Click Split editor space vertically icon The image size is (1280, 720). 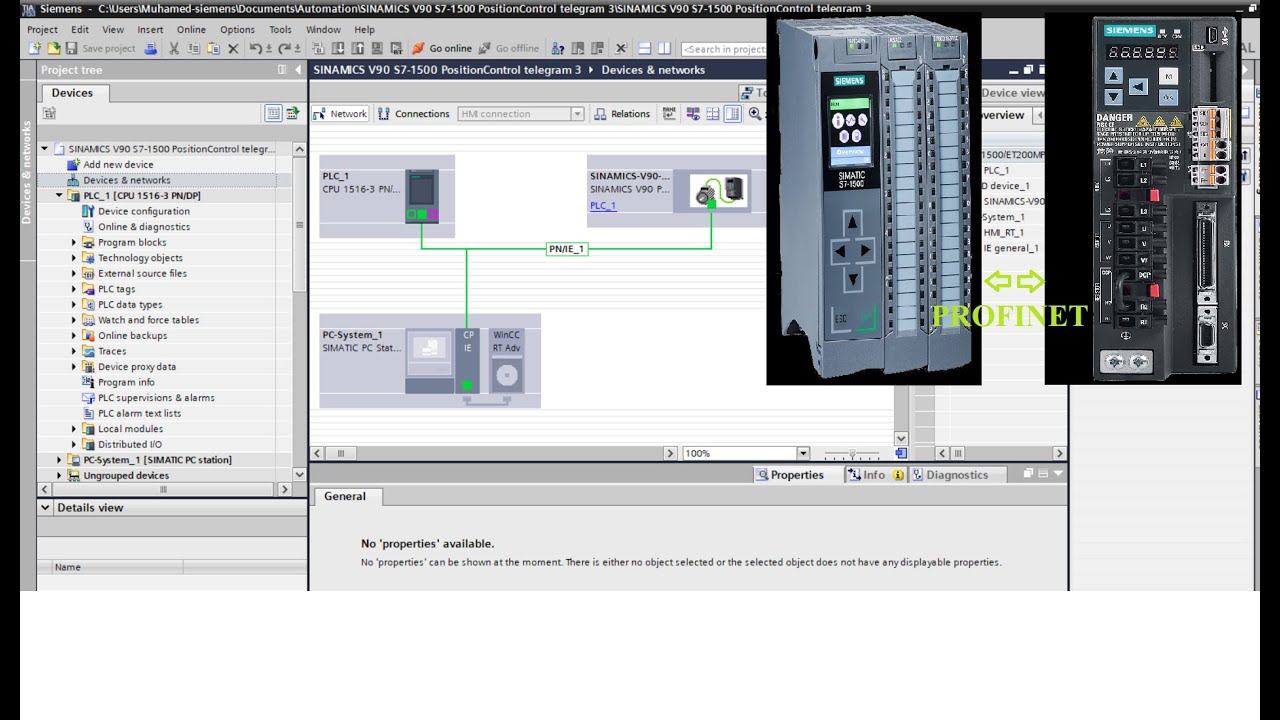click(x=664, y=48)
